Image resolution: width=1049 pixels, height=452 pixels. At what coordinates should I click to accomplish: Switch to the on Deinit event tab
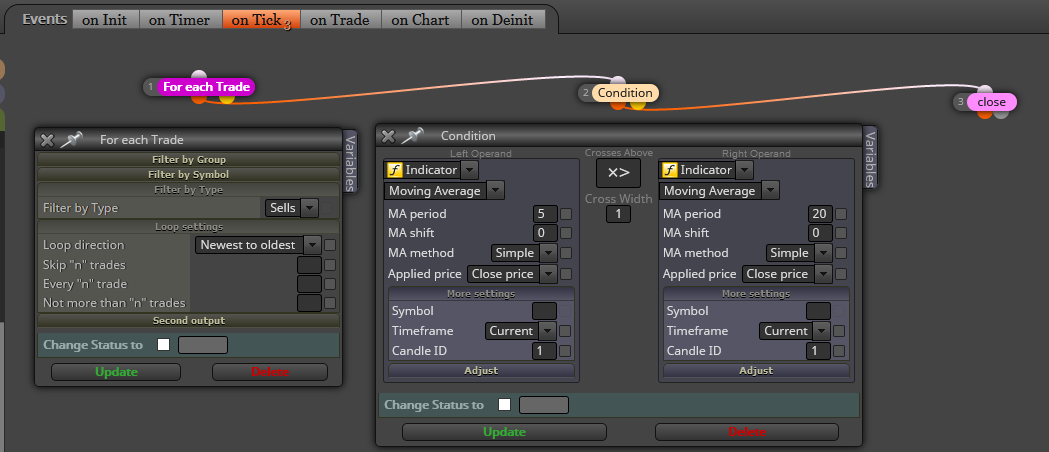coord(503,20)
